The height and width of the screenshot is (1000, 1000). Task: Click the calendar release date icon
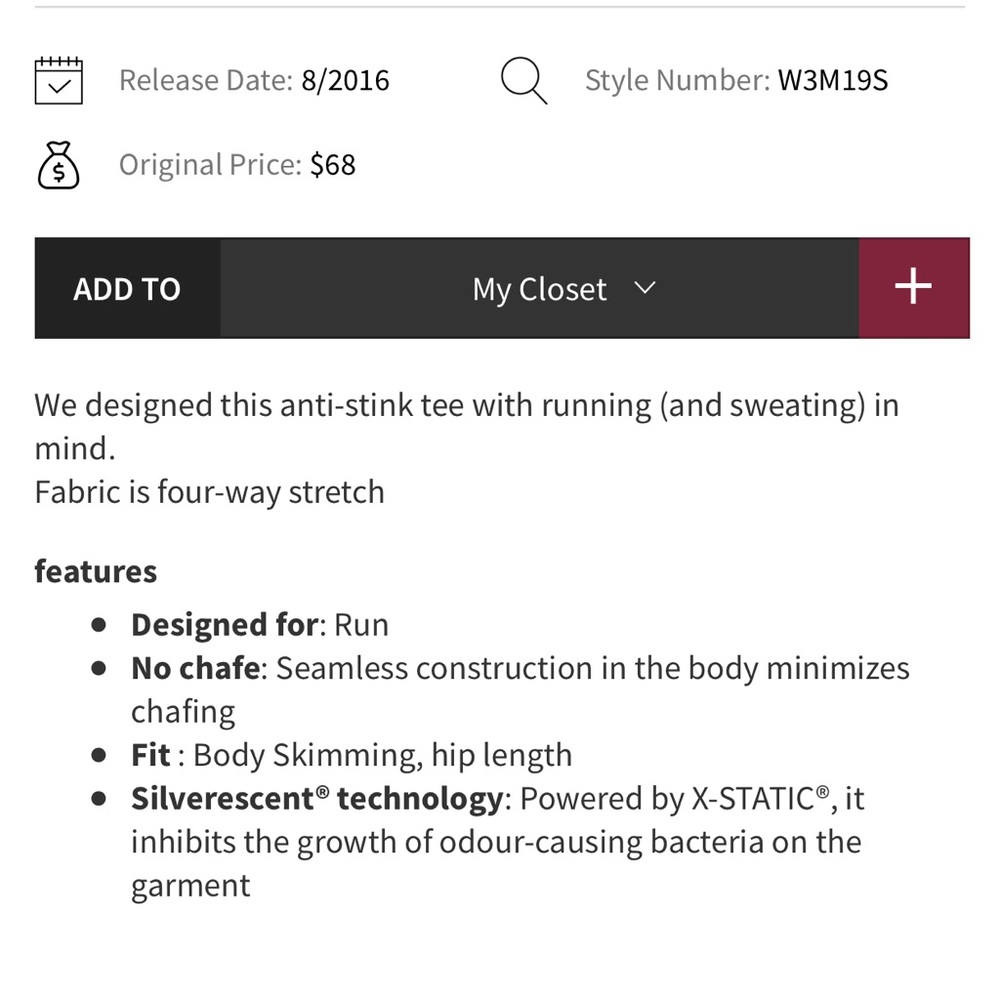(x=57, y=79)
